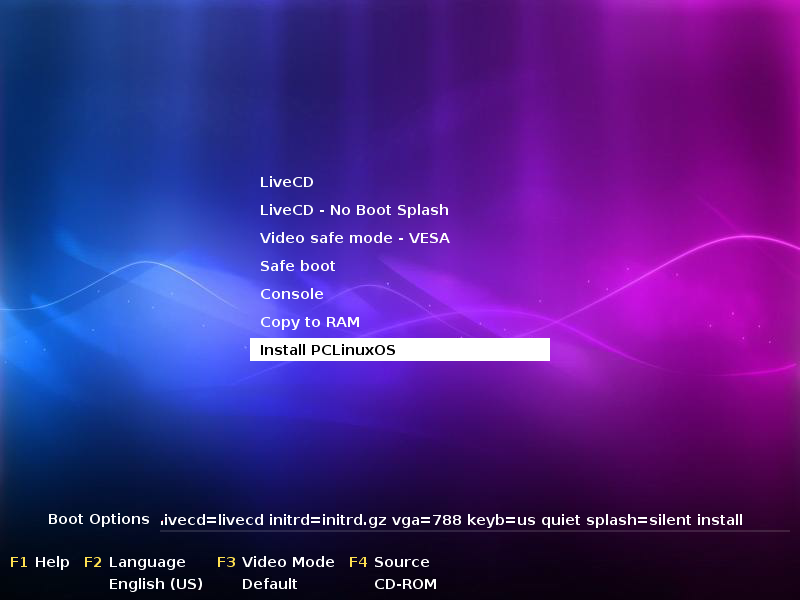Select Video safe mode - VESA entry
The height and width of the screenshot is (600, 800).
[x=355, y=238]
